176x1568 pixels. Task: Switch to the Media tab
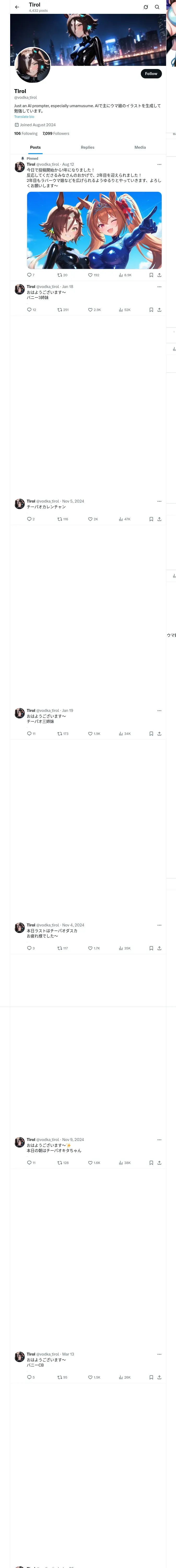coord(139,147)
